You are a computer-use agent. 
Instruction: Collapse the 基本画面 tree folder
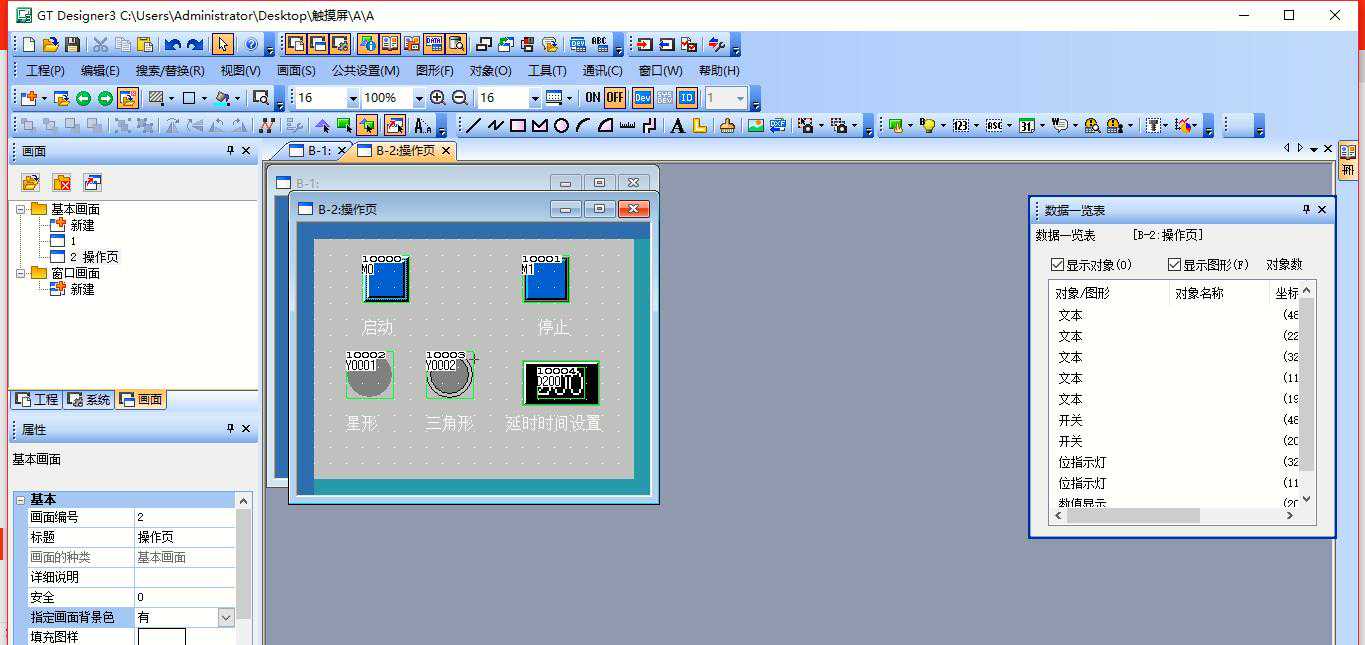tap(21, 209)
